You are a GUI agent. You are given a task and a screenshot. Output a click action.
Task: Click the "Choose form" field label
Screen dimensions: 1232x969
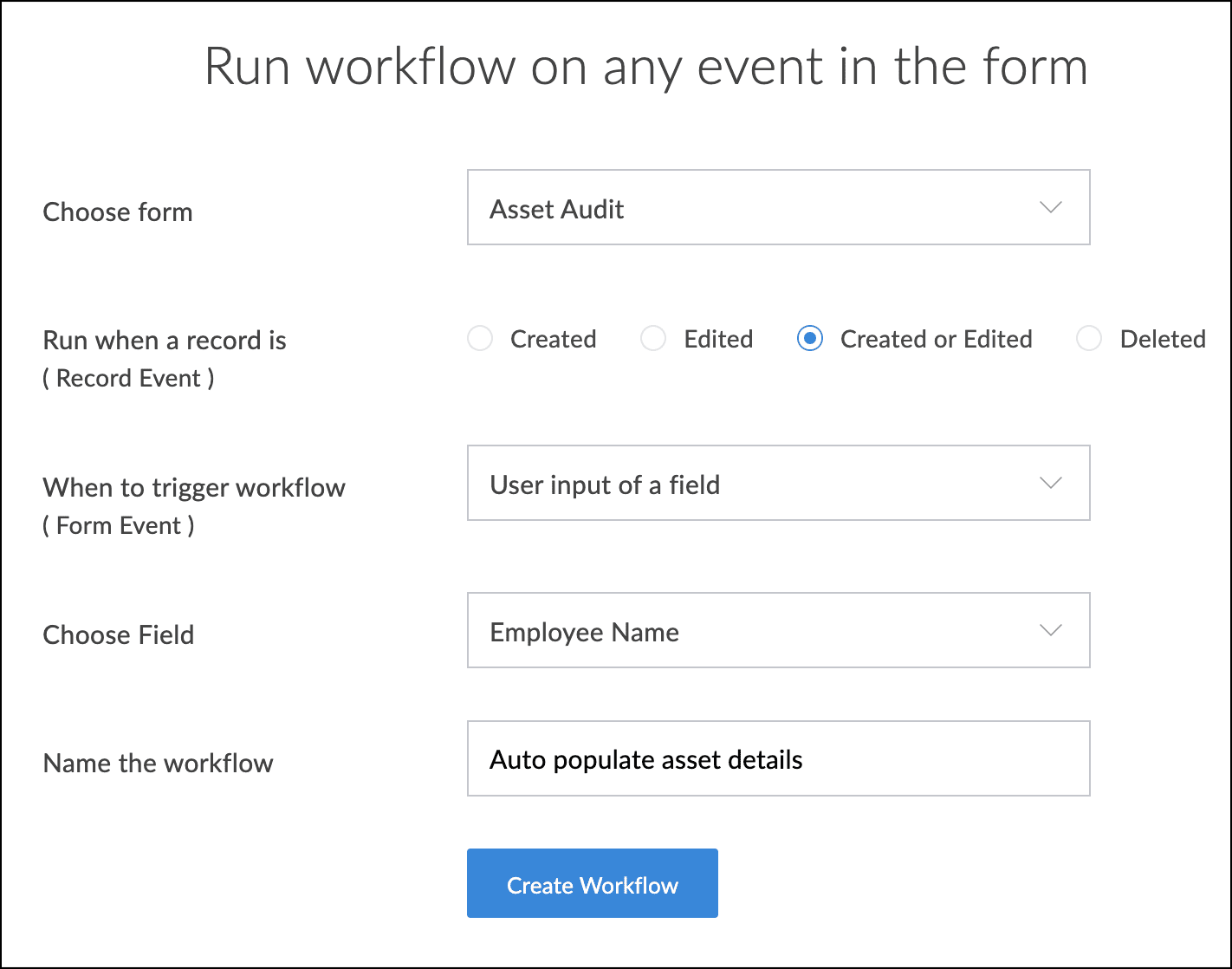click(x=118, y=212)
